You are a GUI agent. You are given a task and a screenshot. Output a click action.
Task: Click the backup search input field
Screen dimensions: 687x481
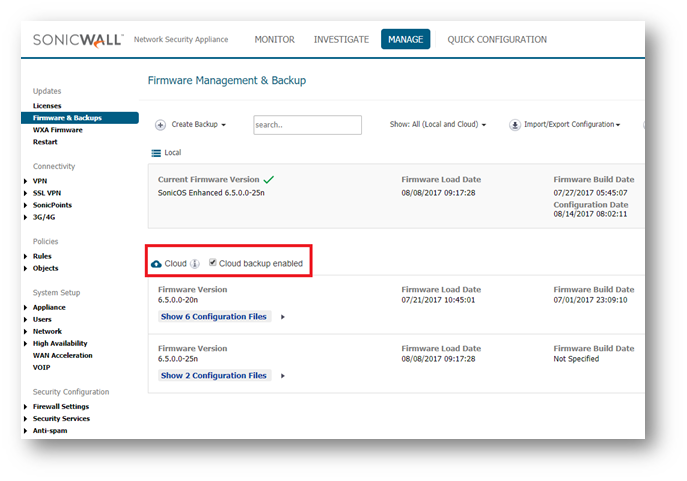(307, 125)
